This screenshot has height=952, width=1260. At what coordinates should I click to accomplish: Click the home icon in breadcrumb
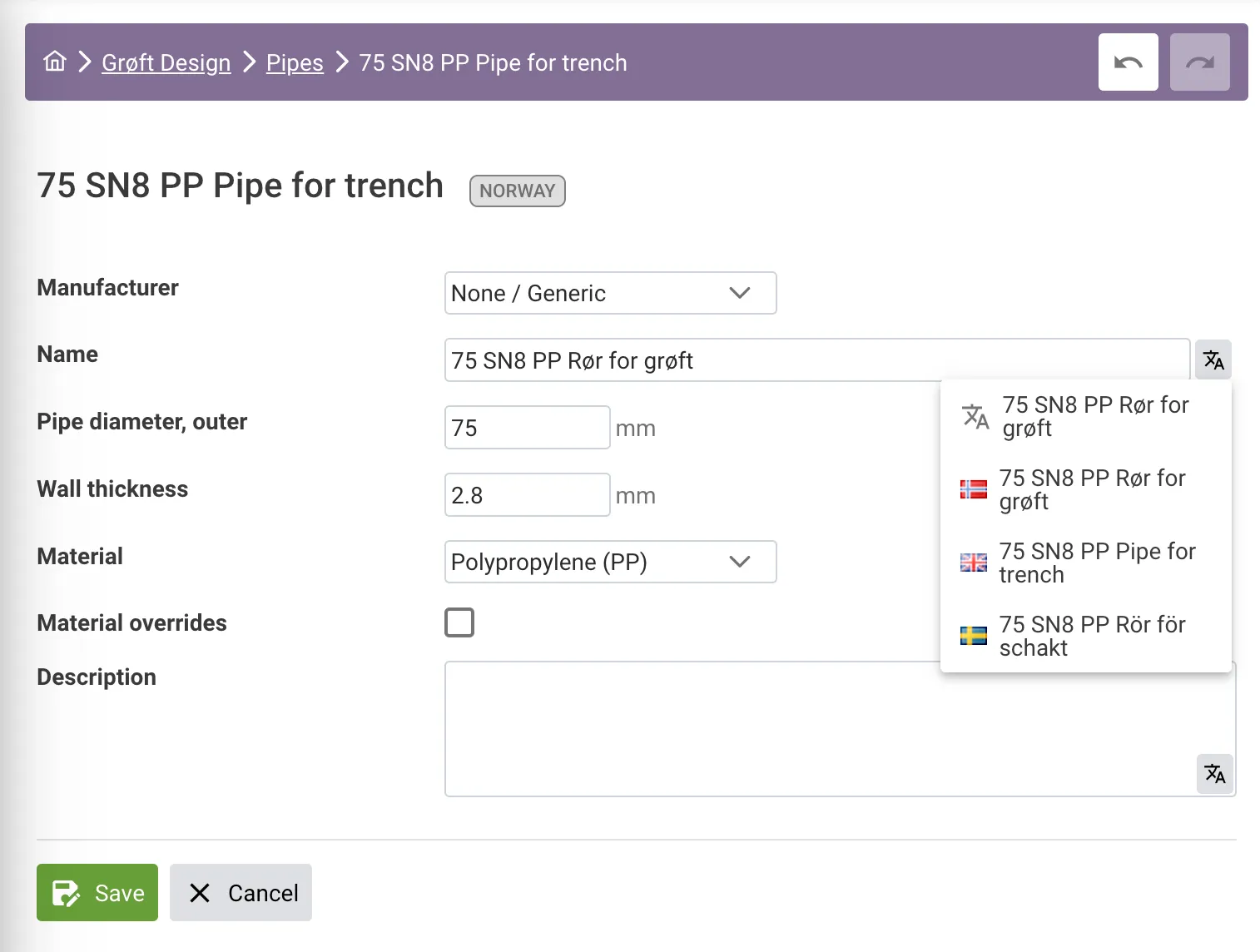pyautogui.click(x=55, y=62)
